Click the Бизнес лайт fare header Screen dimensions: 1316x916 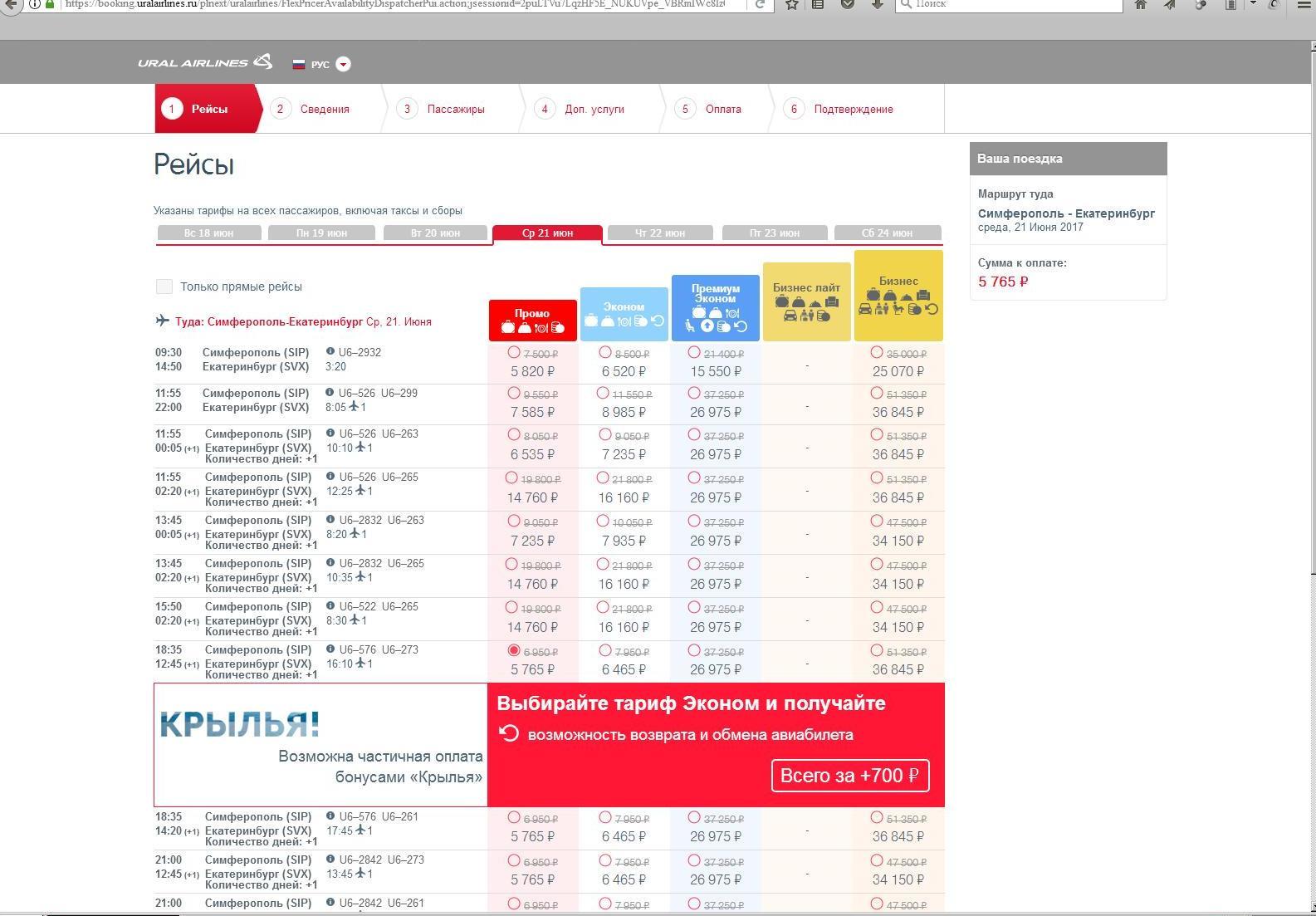click(806, 301)
